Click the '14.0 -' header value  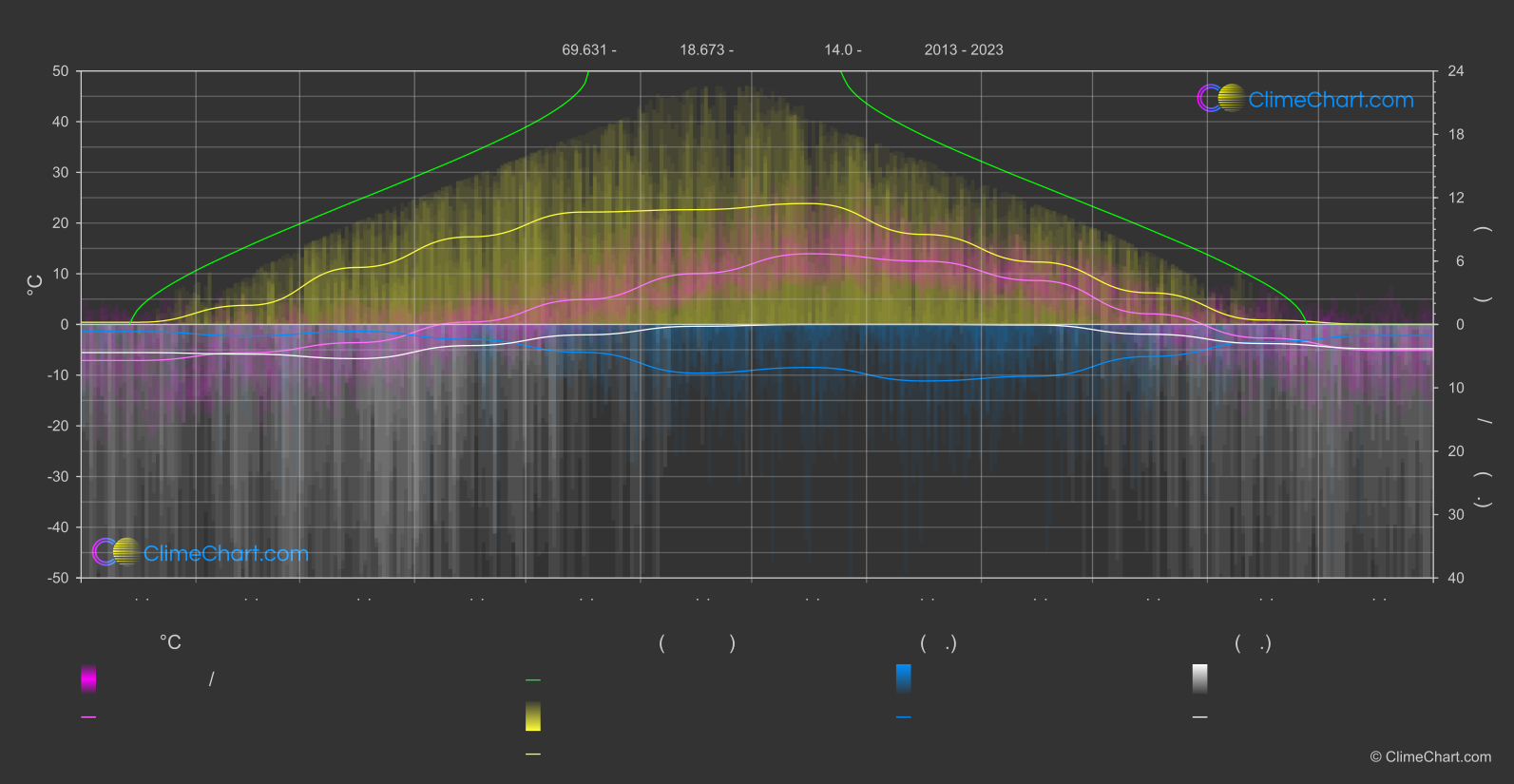pyautogui.click(x=843, y=49)
